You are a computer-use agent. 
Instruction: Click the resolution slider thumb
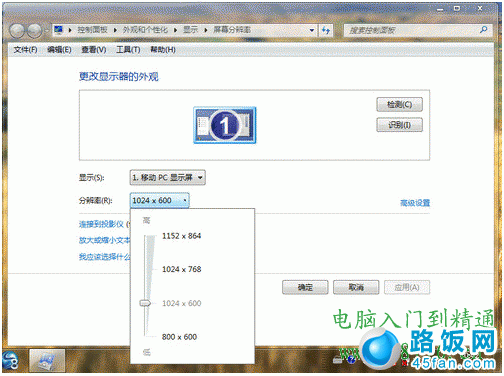click(x=145, y=303)
